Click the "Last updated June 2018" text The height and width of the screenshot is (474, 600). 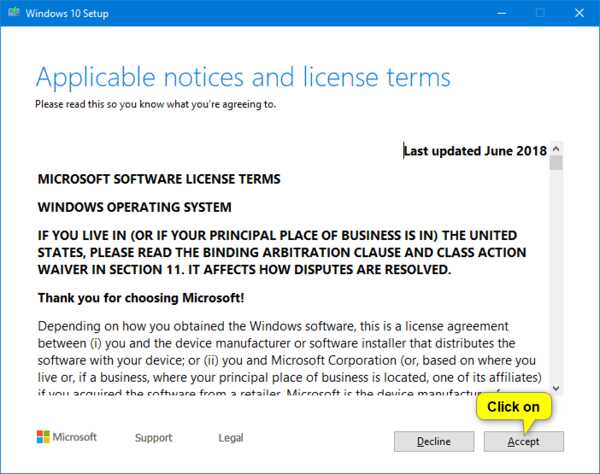pyautogui.click(x=475, y=151)
